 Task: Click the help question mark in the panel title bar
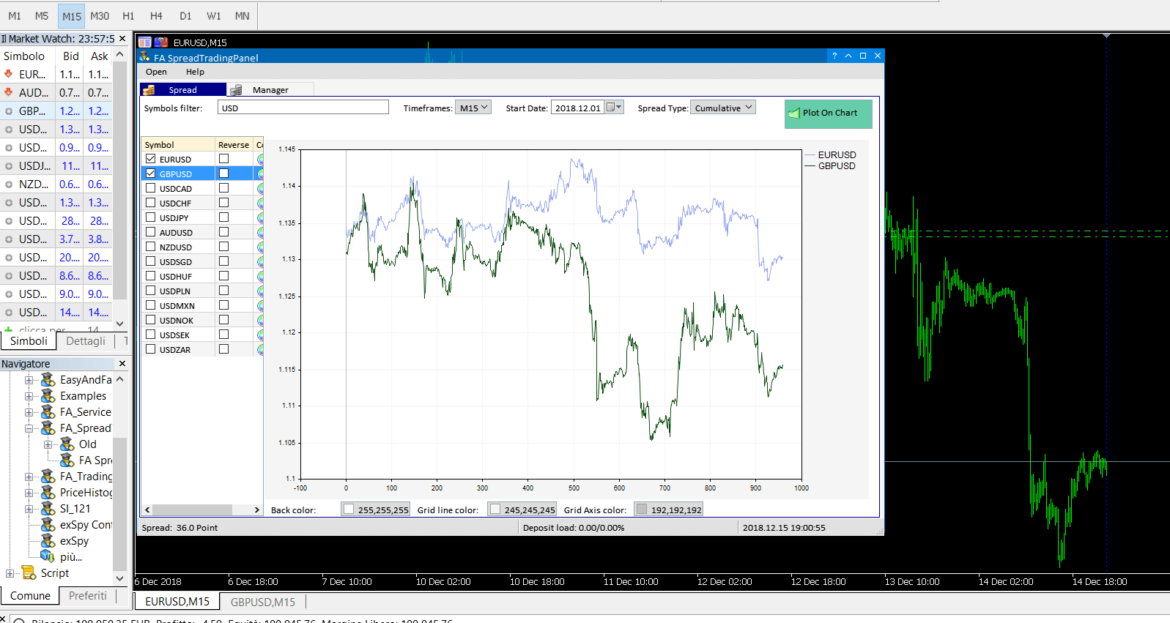[x=834, y=57]
